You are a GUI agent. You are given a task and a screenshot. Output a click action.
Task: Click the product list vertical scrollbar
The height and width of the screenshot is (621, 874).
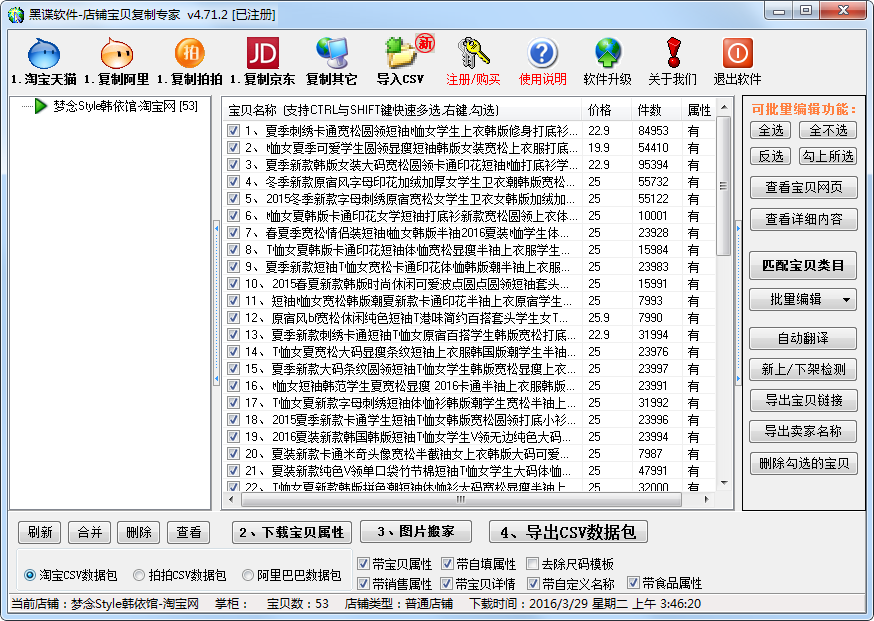tap(724, 300)
